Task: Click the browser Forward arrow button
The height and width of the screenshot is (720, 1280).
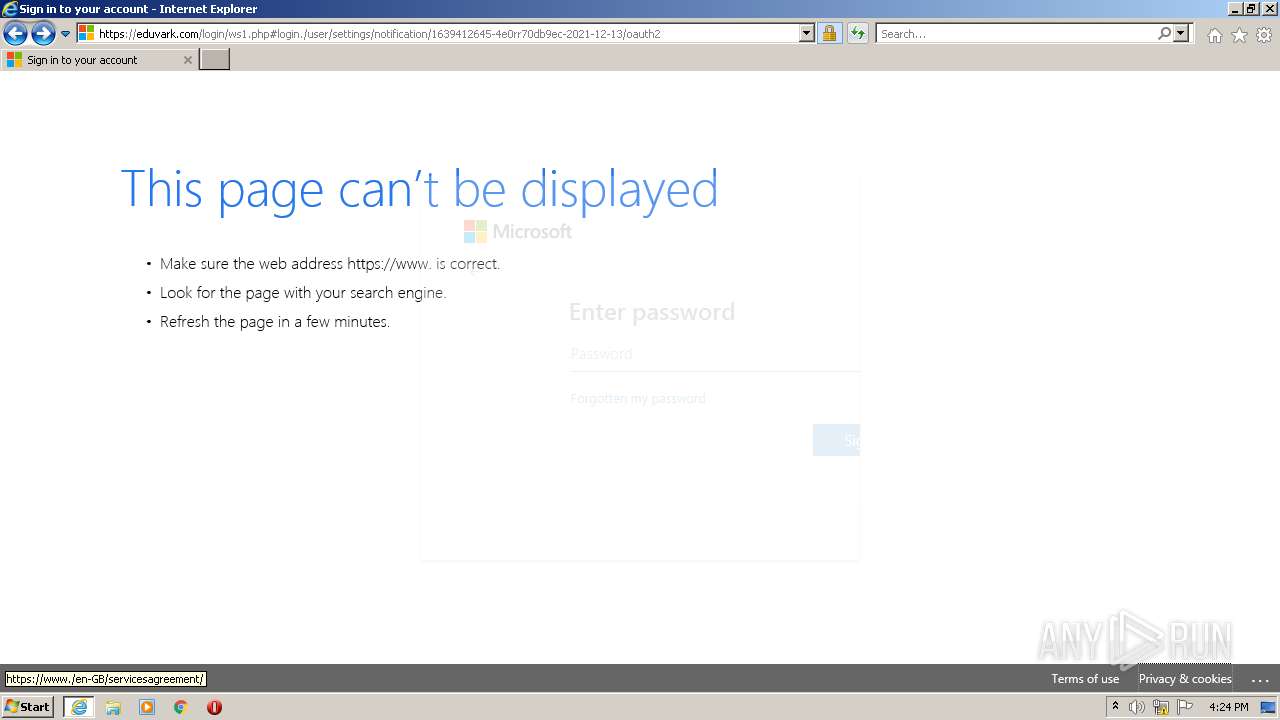Action: tap(43, 34)
